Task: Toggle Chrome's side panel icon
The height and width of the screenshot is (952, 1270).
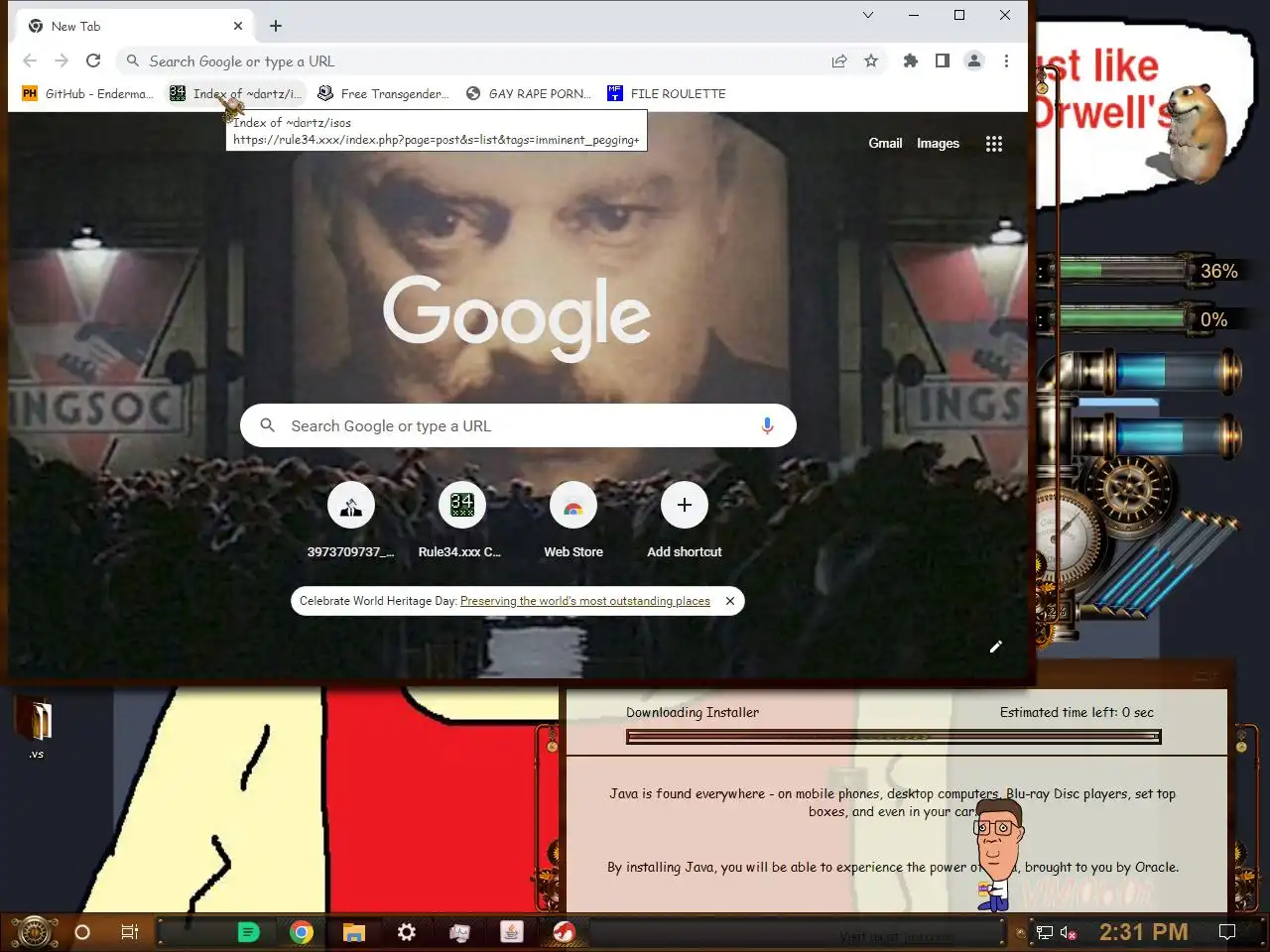Action: point(943,60)
